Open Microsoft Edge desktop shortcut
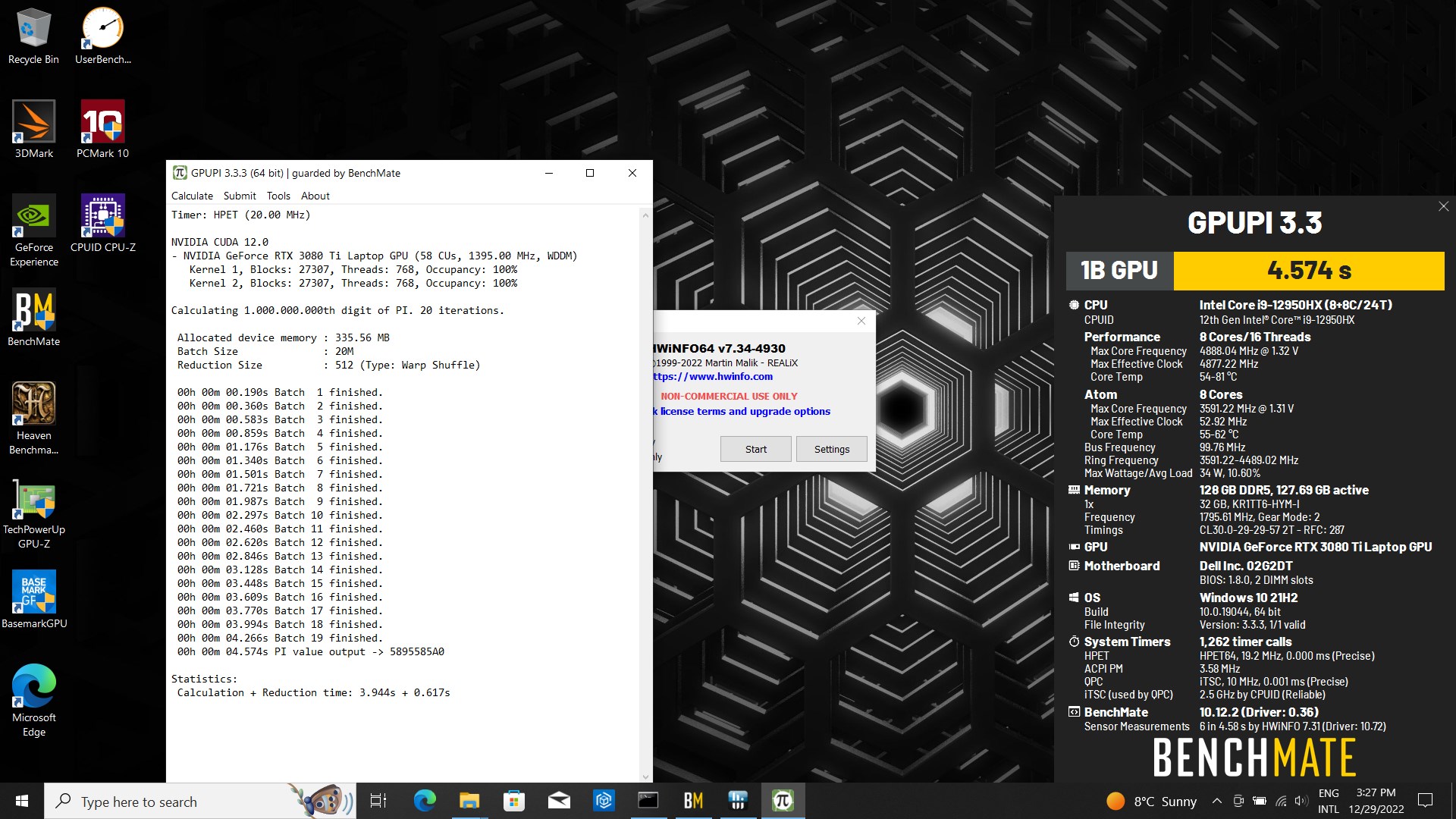This screenshot has height=819, width=1456. pos(33,701)
